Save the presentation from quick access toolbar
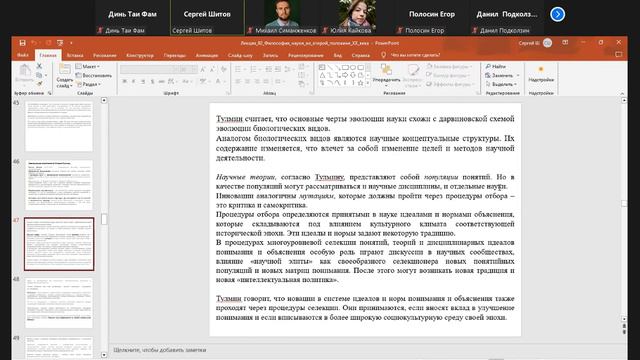Viewport: 640px width, 360px height. coord(22,43)
